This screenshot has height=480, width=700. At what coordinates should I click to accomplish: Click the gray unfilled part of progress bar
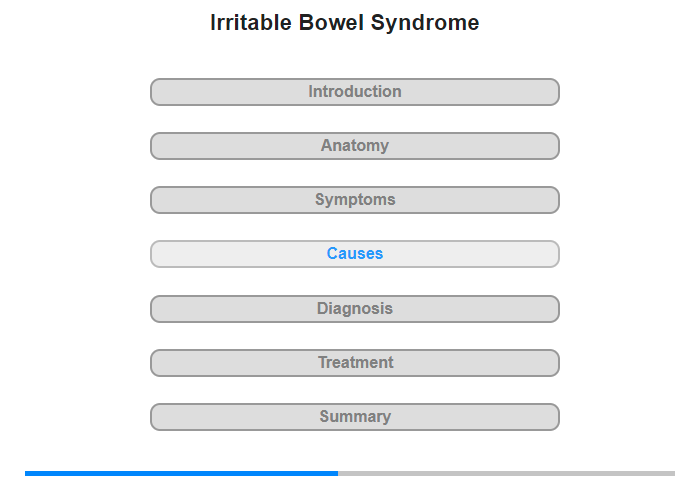point(506,473)
